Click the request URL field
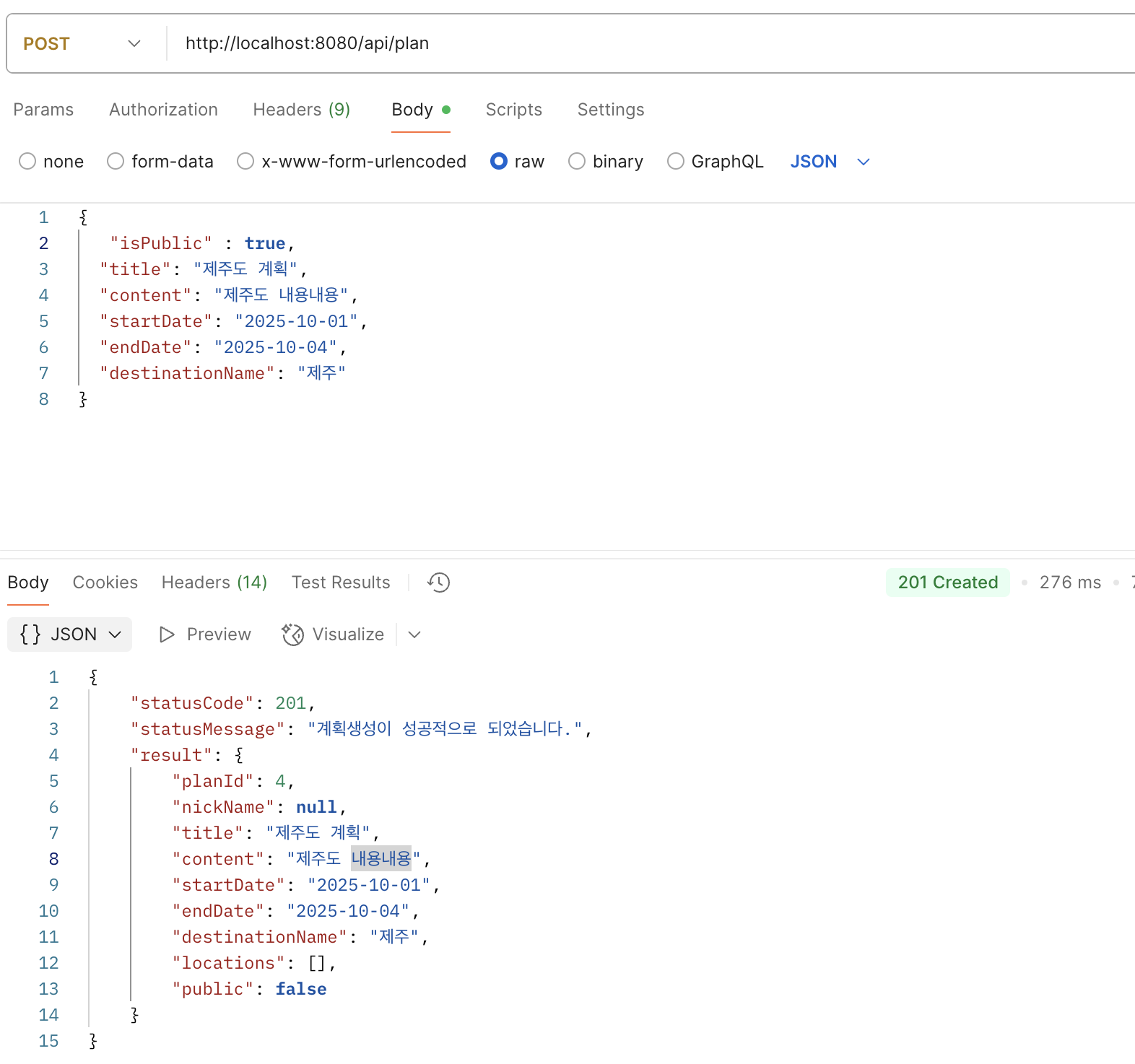The image size is (1135, 1064). pos(578,44)
